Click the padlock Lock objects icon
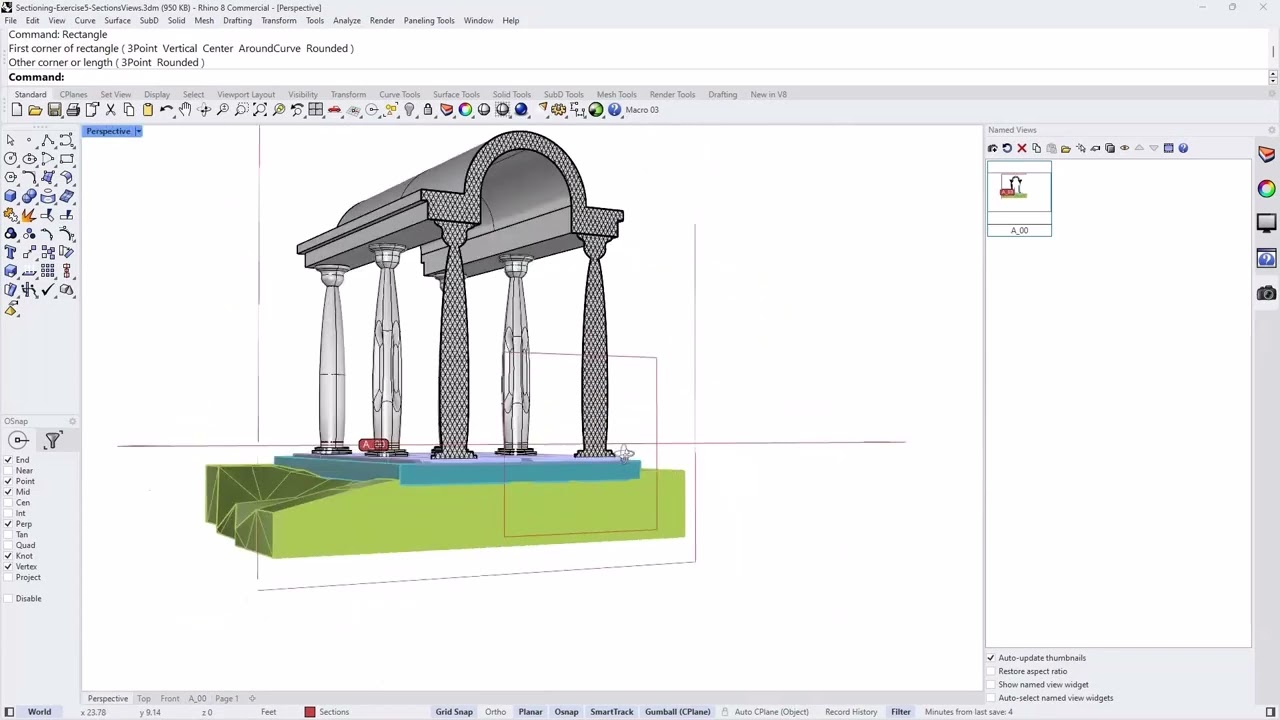Viewport: 1280px width, 720px height. click(x=428, y=110)
